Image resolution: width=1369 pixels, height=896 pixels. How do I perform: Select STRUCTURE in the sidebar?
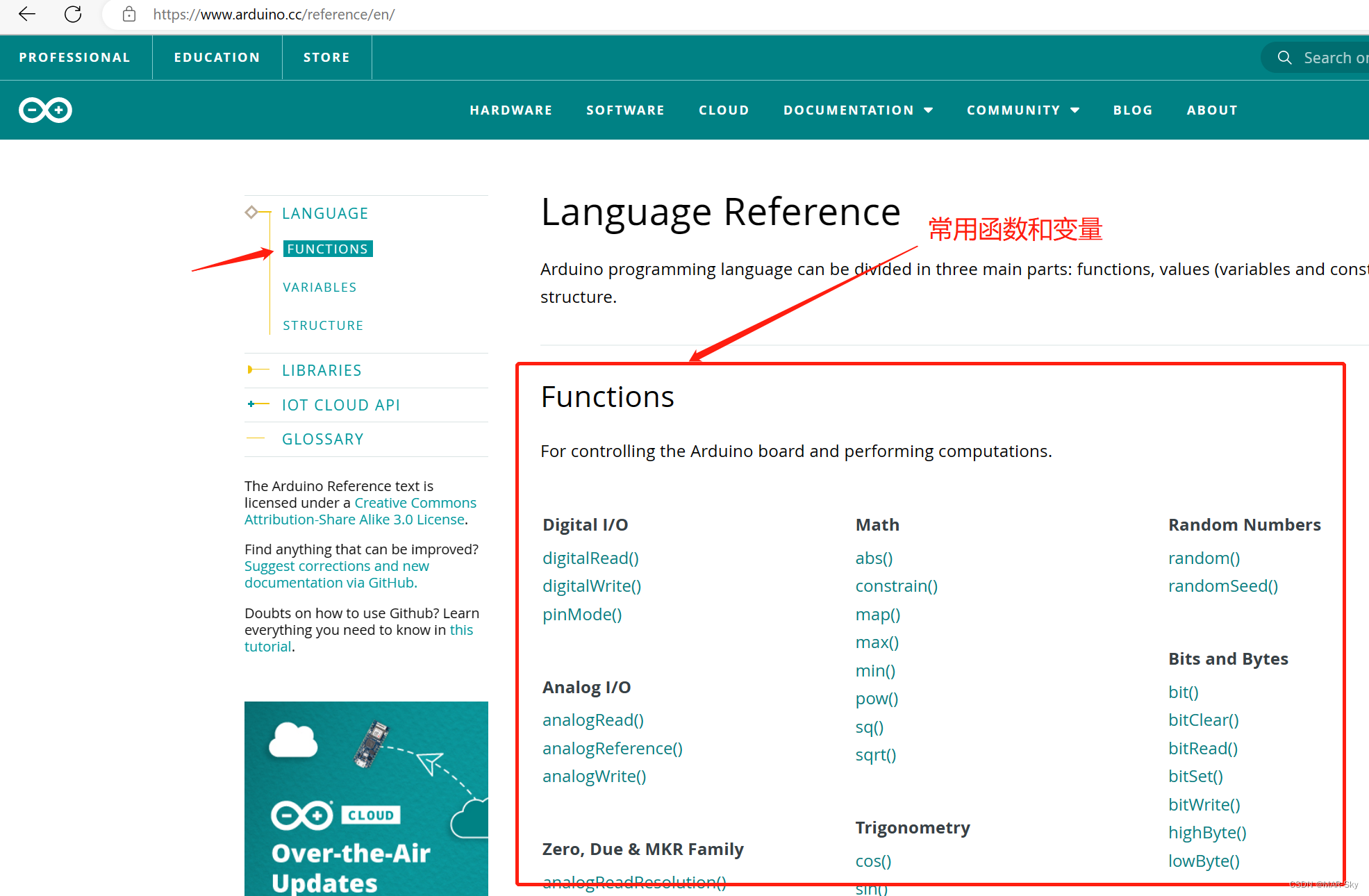323,326
